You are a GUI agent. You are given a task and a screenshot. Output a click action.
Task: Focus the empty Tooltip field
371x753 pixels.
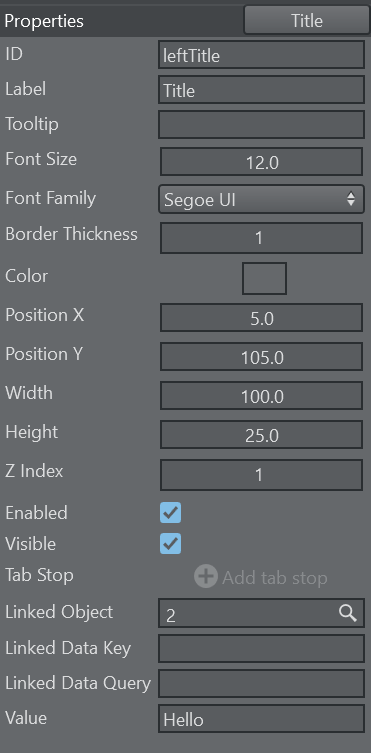point(261,124)
